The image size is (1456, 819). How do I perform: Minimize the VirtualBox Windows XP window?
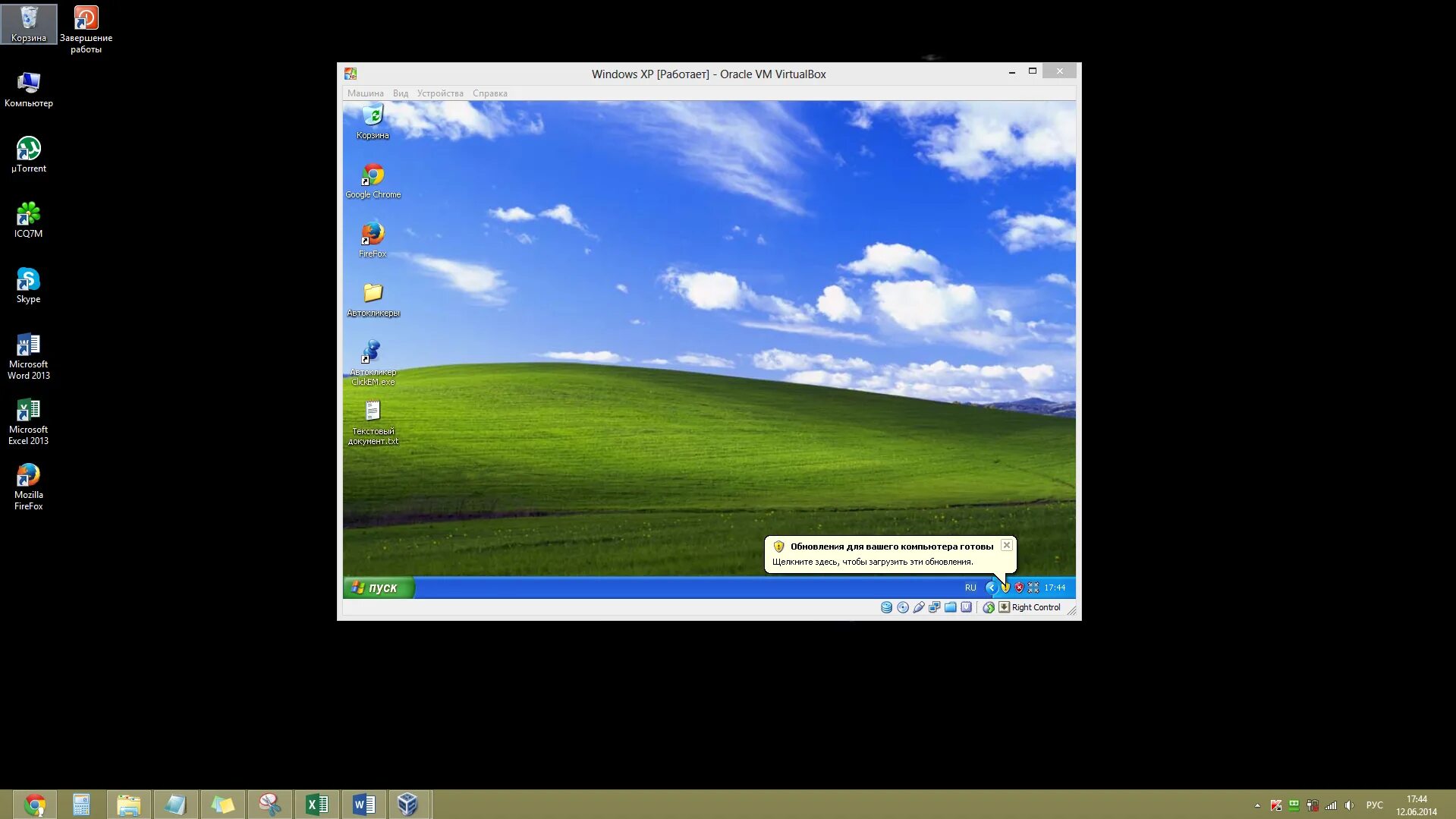(1011, 71)
